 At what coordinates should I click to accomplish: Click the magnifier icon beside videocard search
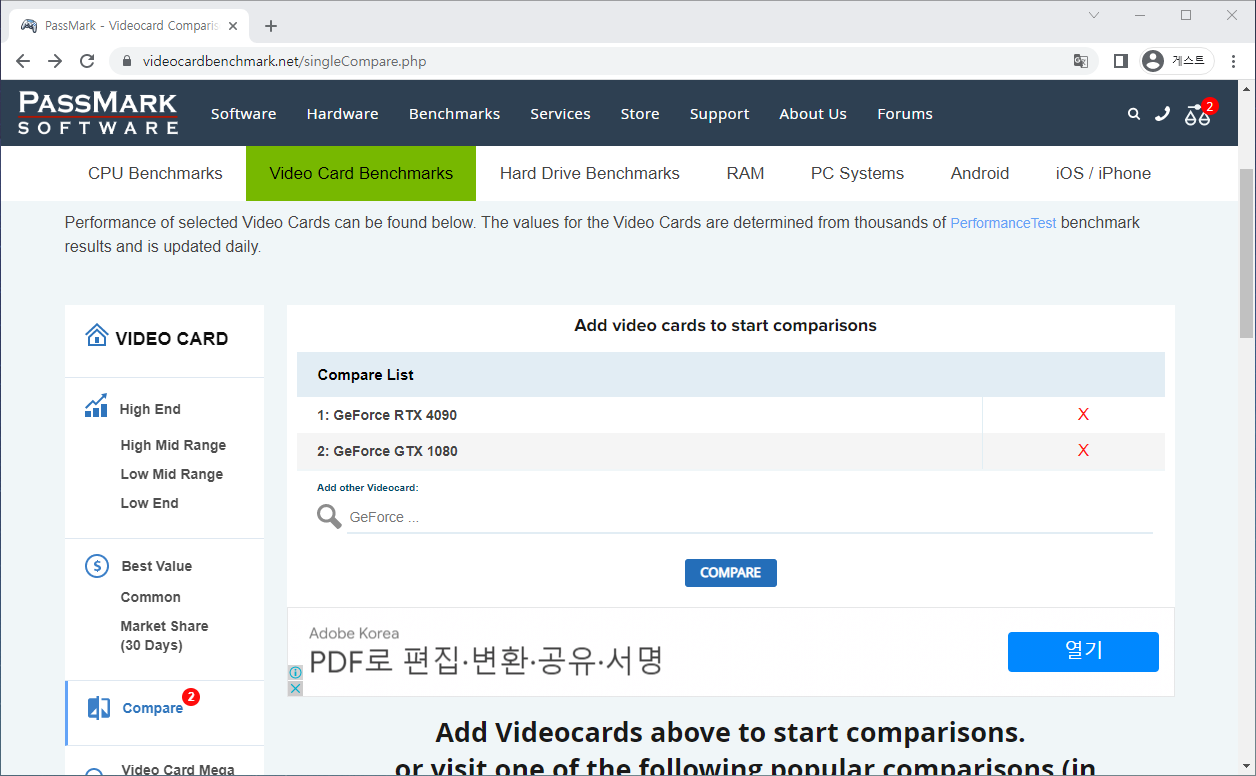pos(329,516)
